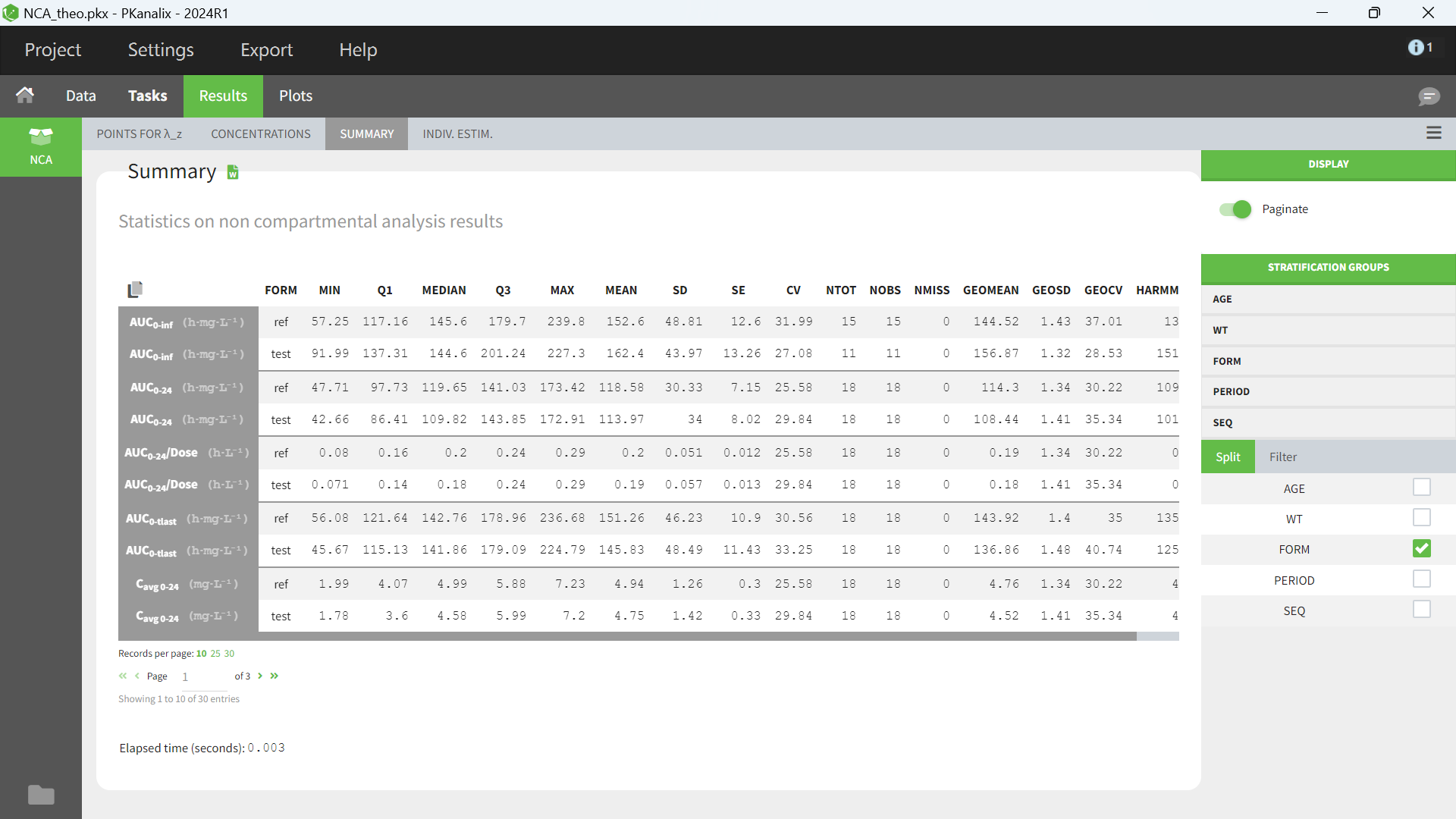The image size is (1456, 819).
Task: Click the horizontal table scrollbar
Action: coord(627,637)
